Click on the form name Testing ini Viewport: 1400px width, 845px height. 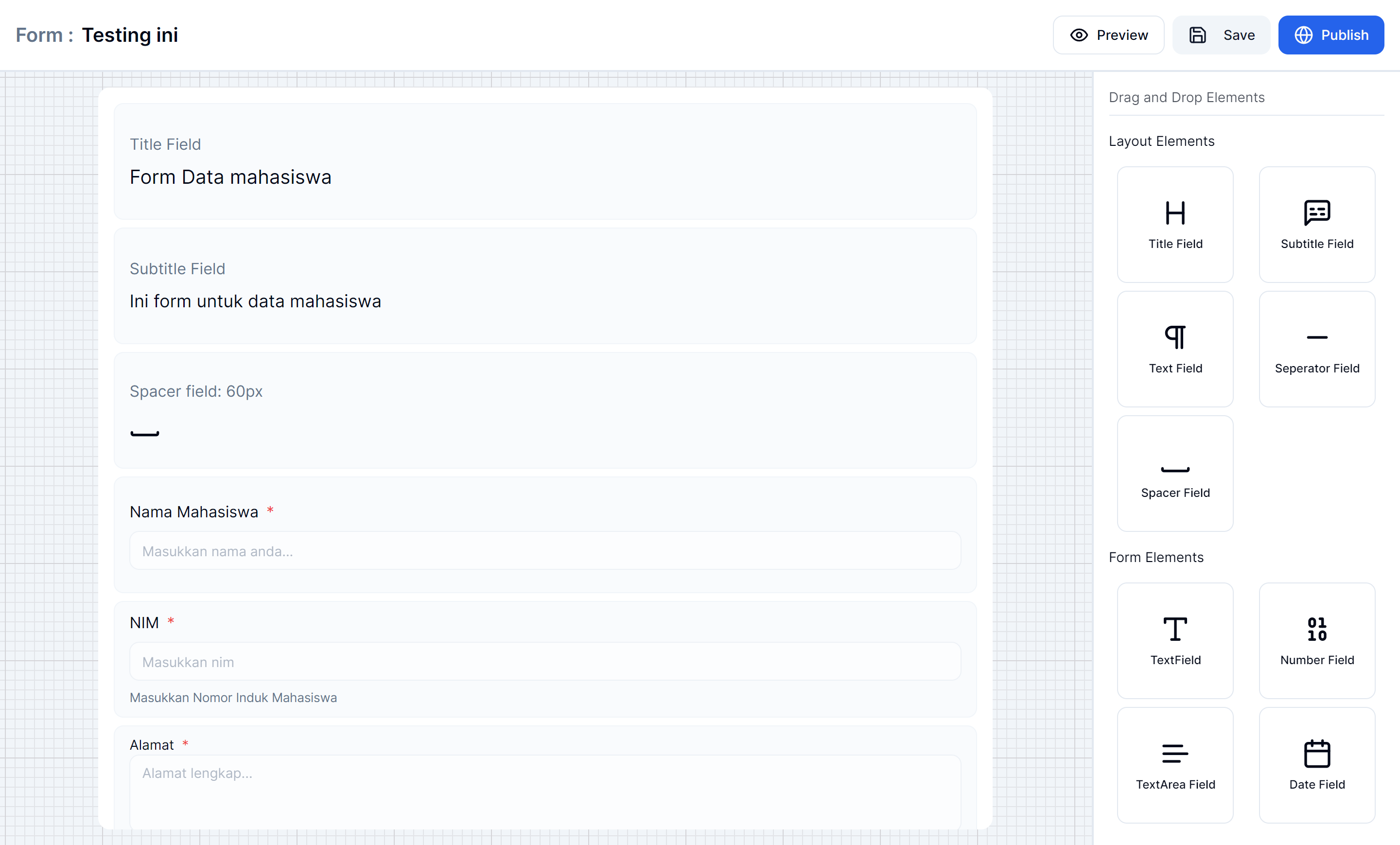[x=129, y=35]
